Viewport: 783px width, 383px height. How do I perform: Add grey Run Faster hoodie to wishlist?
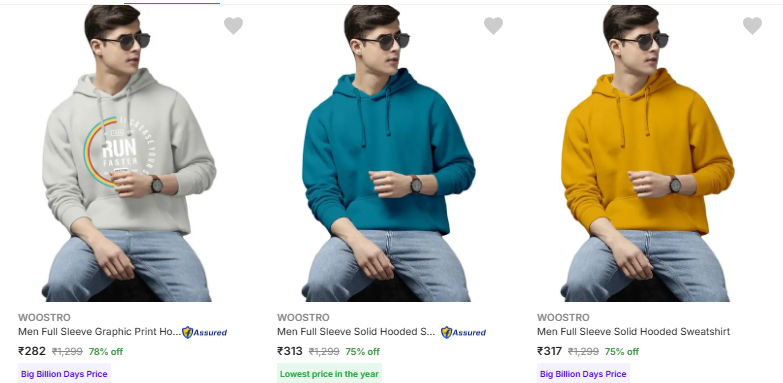233,25
